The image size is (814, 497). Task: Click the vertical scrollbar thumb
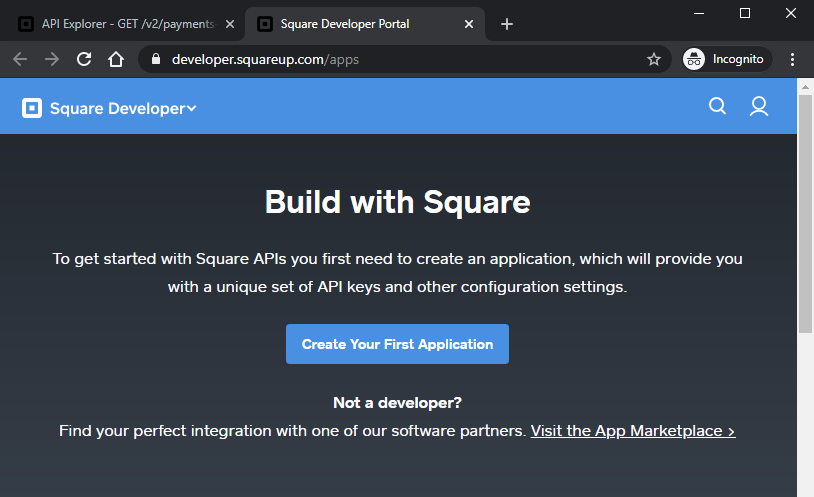(x=805, y=214)
